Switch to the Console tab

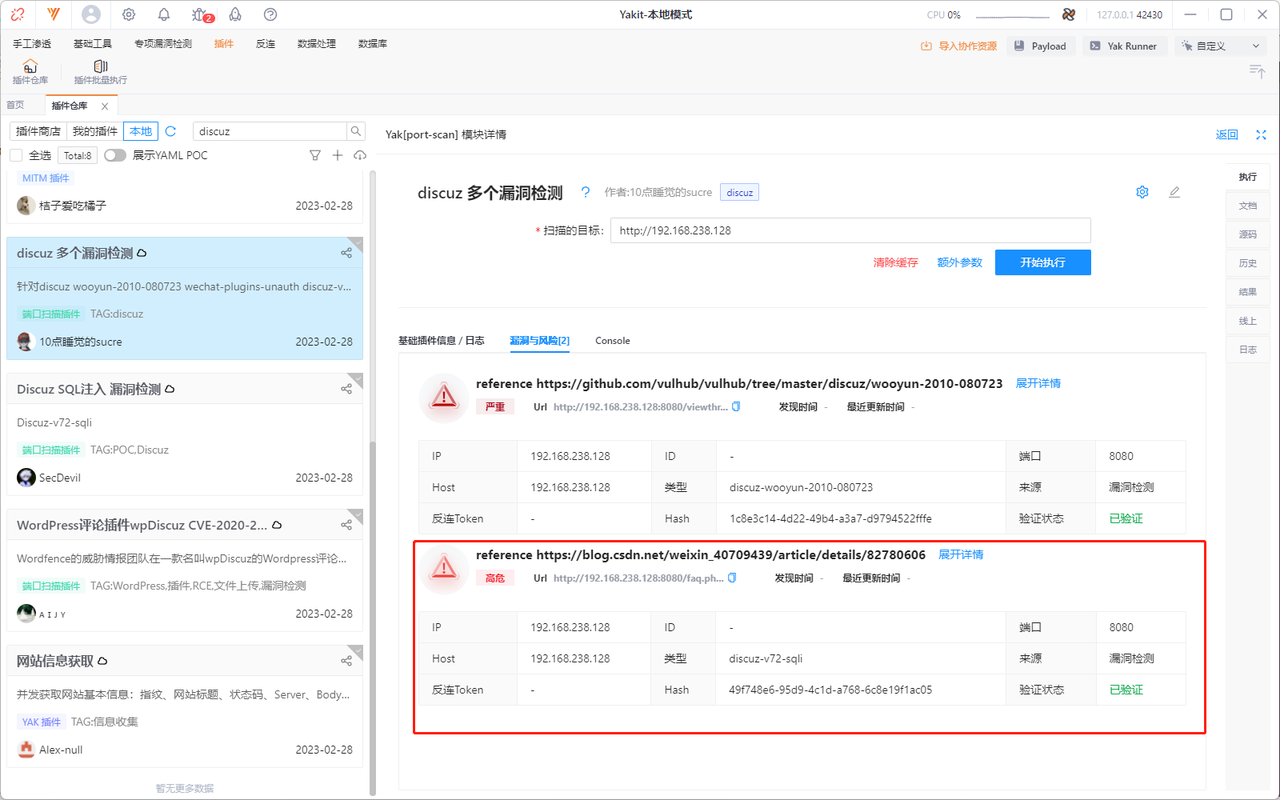click(x=613, y=340)
